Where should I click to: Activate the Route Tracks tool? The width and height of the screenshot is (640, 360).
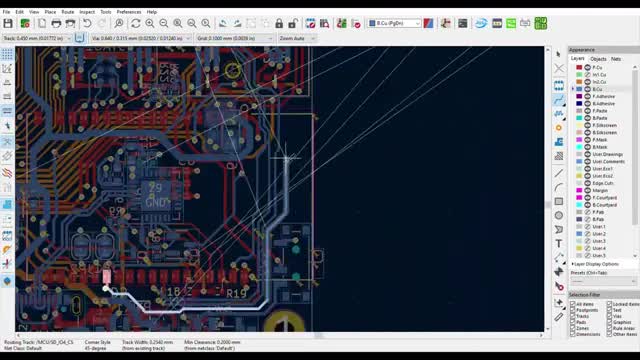point(559,99)
